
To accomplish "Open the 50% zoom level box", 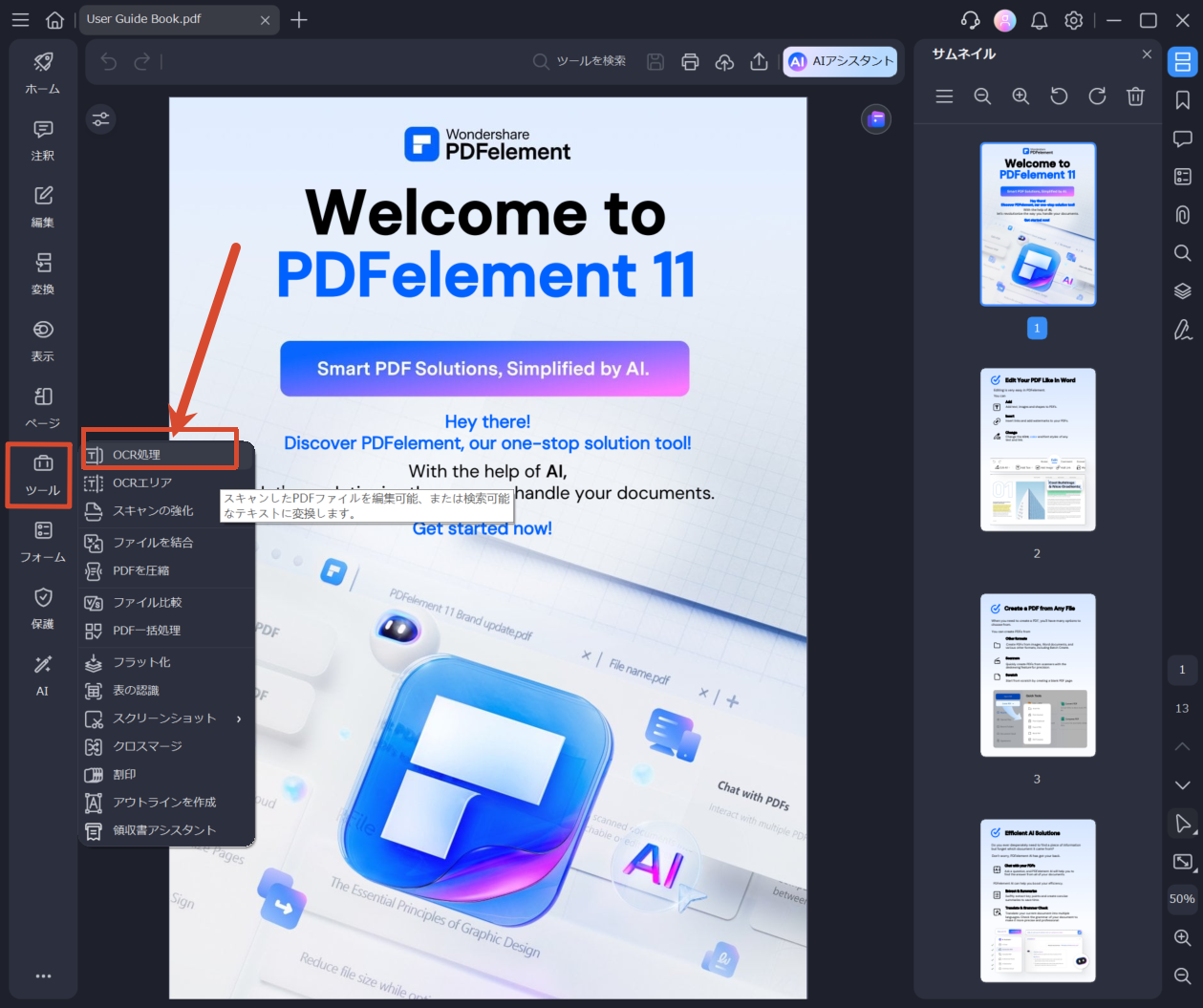I will 1182,899.
